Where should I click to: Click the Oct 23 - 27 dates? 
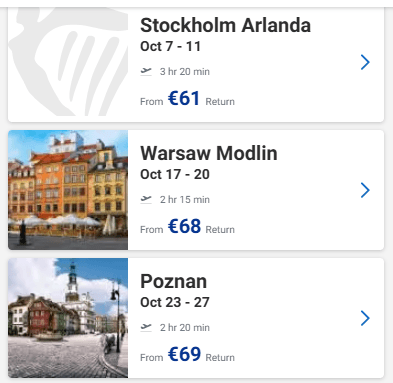point(175,302)
